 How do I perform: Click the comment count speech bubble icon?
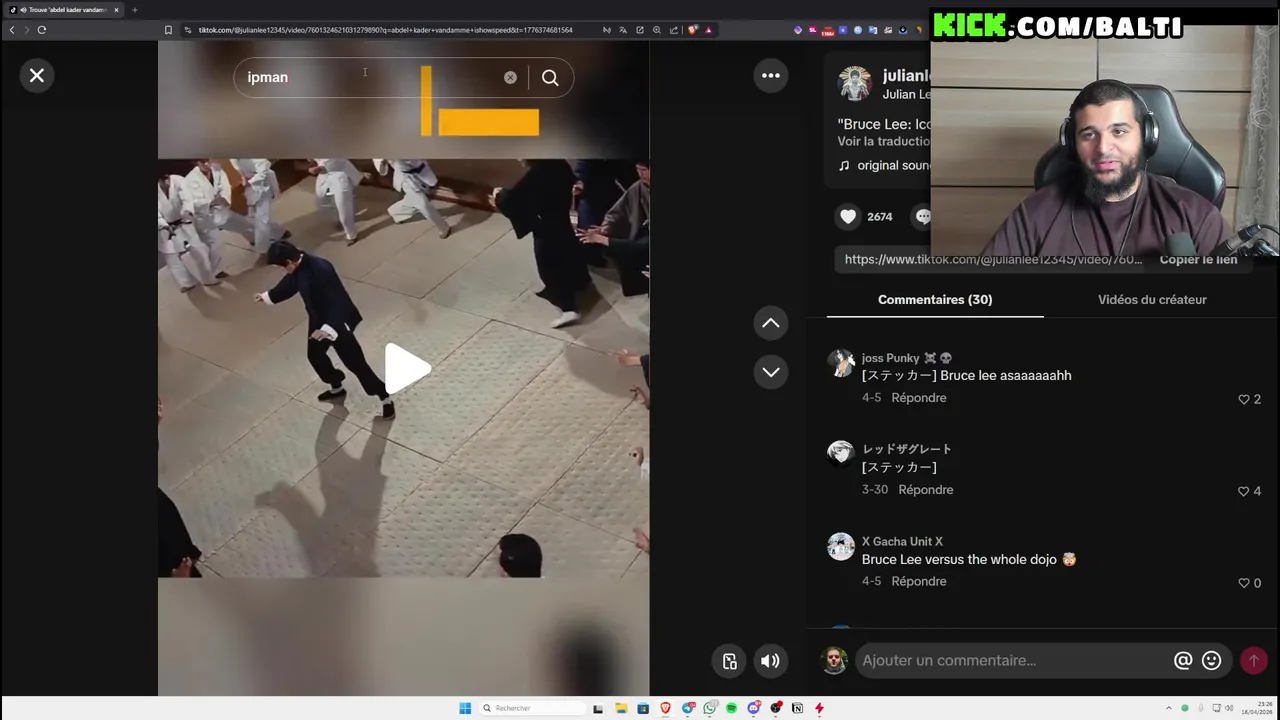pos(922,216)
